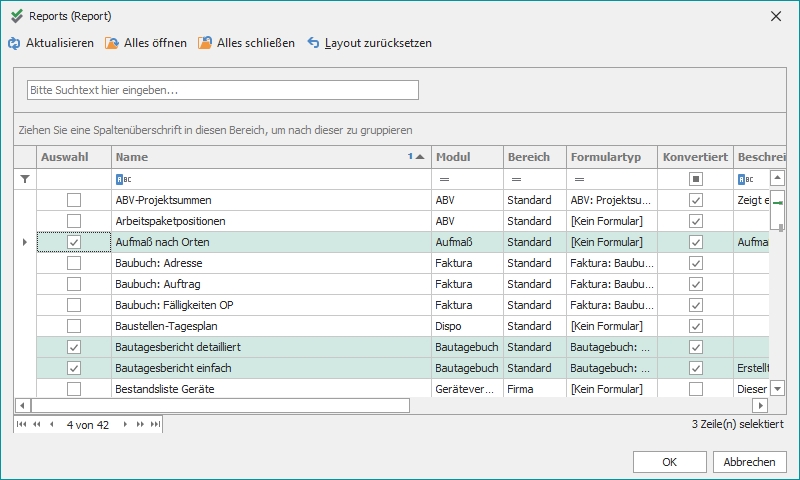The width and height of the screenshot is (800, 480).
Task: Click the Layout zurücksetzen undo arrow icon
Action: tap(313, 43)
